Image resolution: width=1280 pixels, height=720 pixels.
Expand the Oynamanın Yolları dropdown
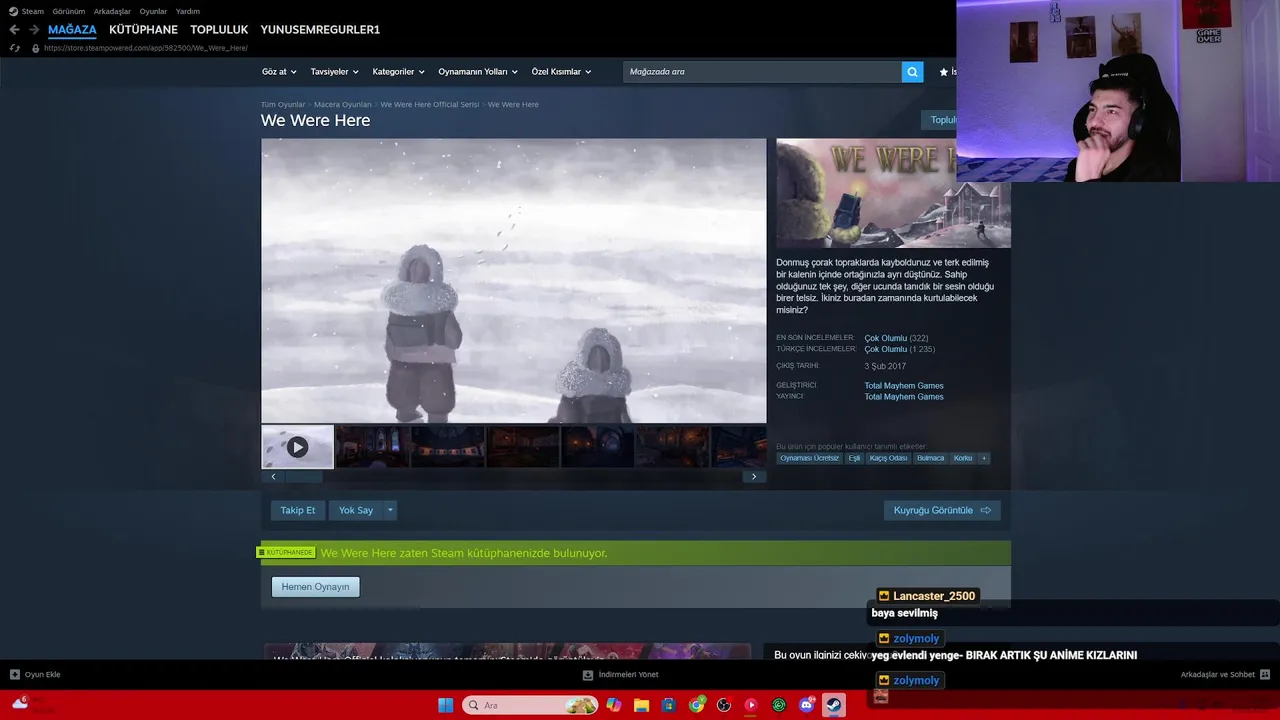click(x=478, y=72)
